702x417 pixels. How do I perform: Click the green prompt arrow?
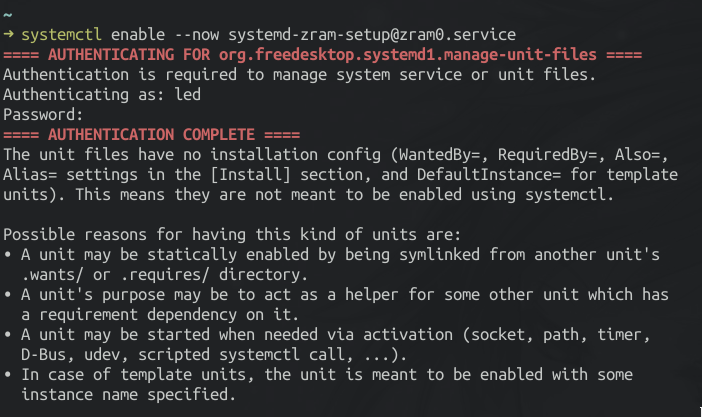(9, 33)
